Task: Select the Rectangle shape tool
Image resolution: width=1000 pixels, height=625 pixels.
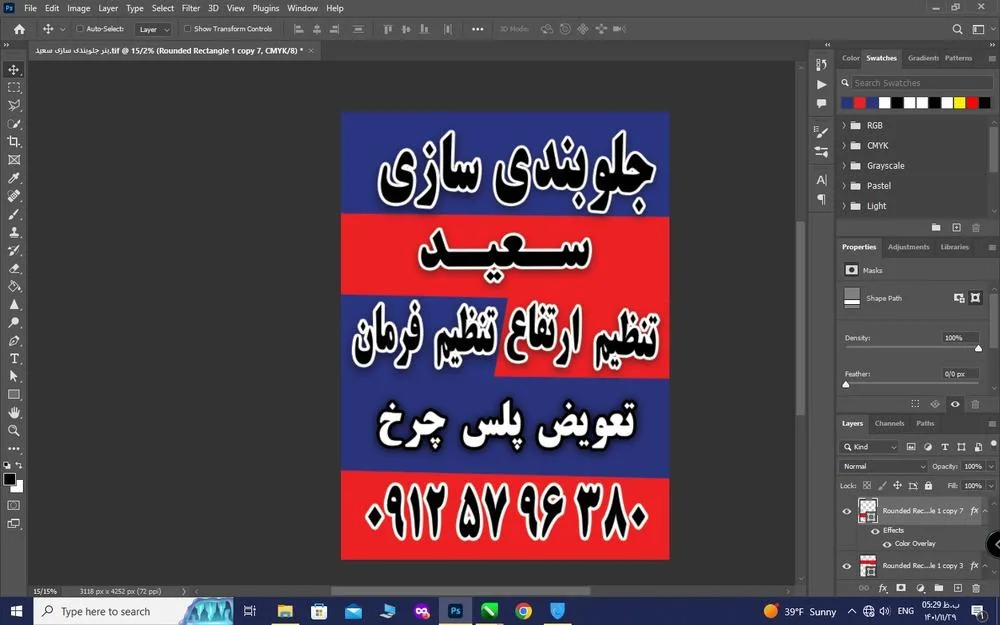Action: click(13, 395)
